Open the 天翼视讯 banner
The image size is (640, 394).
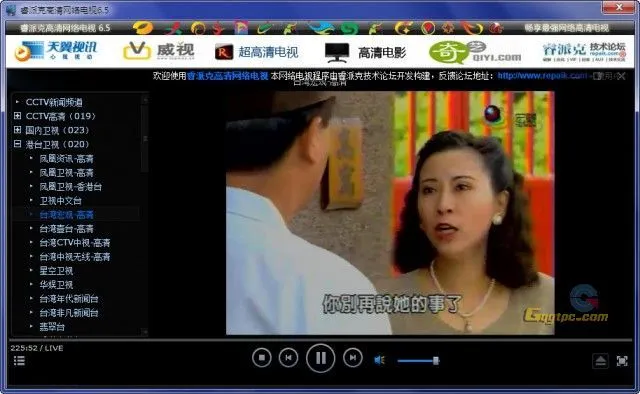(56, 51)
